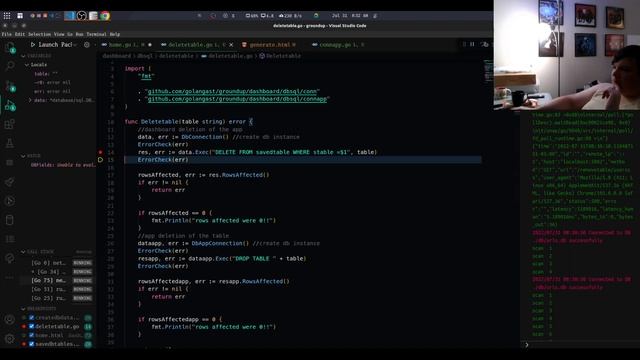Open the Terminal menu
Screen dimensions: 640x360
click(x=96, y=34)
